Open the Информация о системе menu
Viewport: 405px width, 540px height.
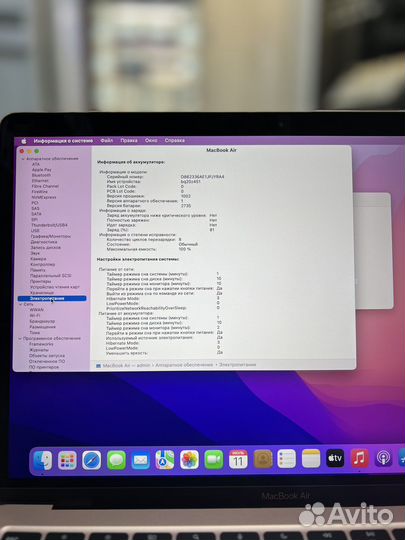63,141
